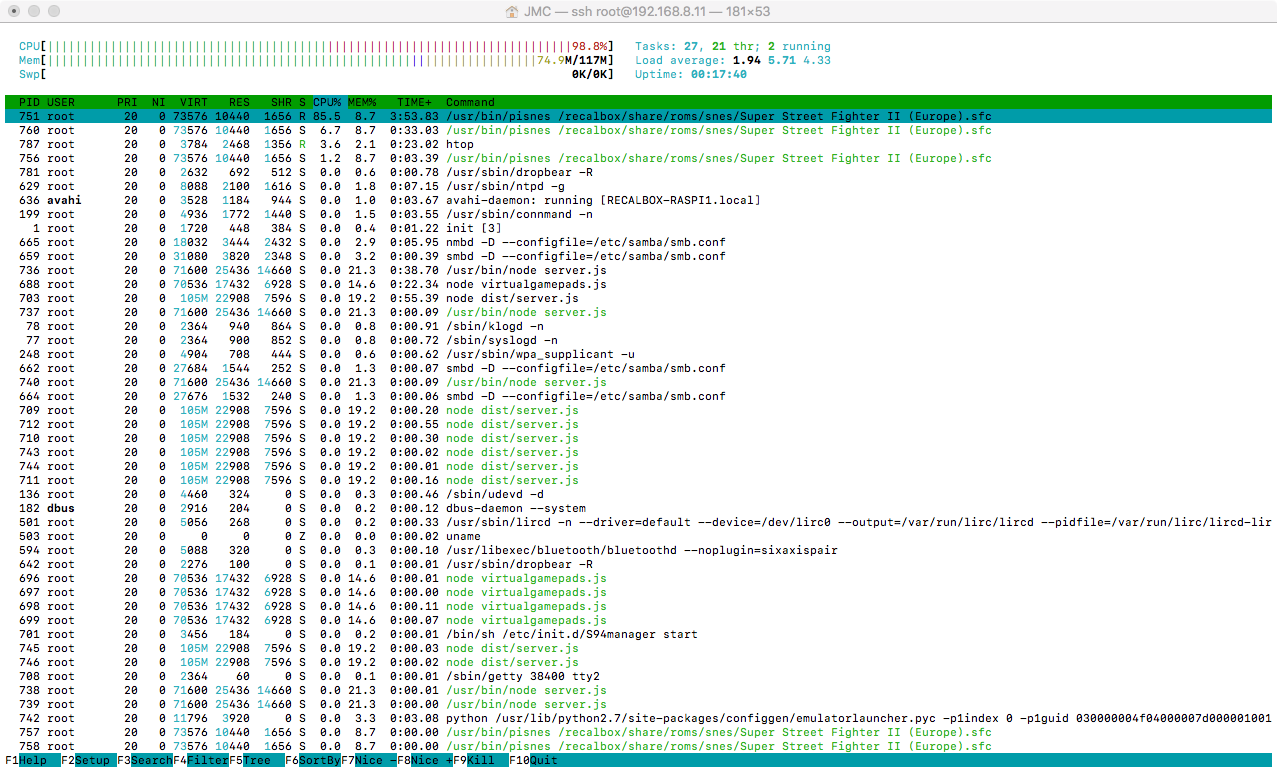Viewport: 1277px width, 772px height.
Task: Click the PID column header
Action: (29, 102)
